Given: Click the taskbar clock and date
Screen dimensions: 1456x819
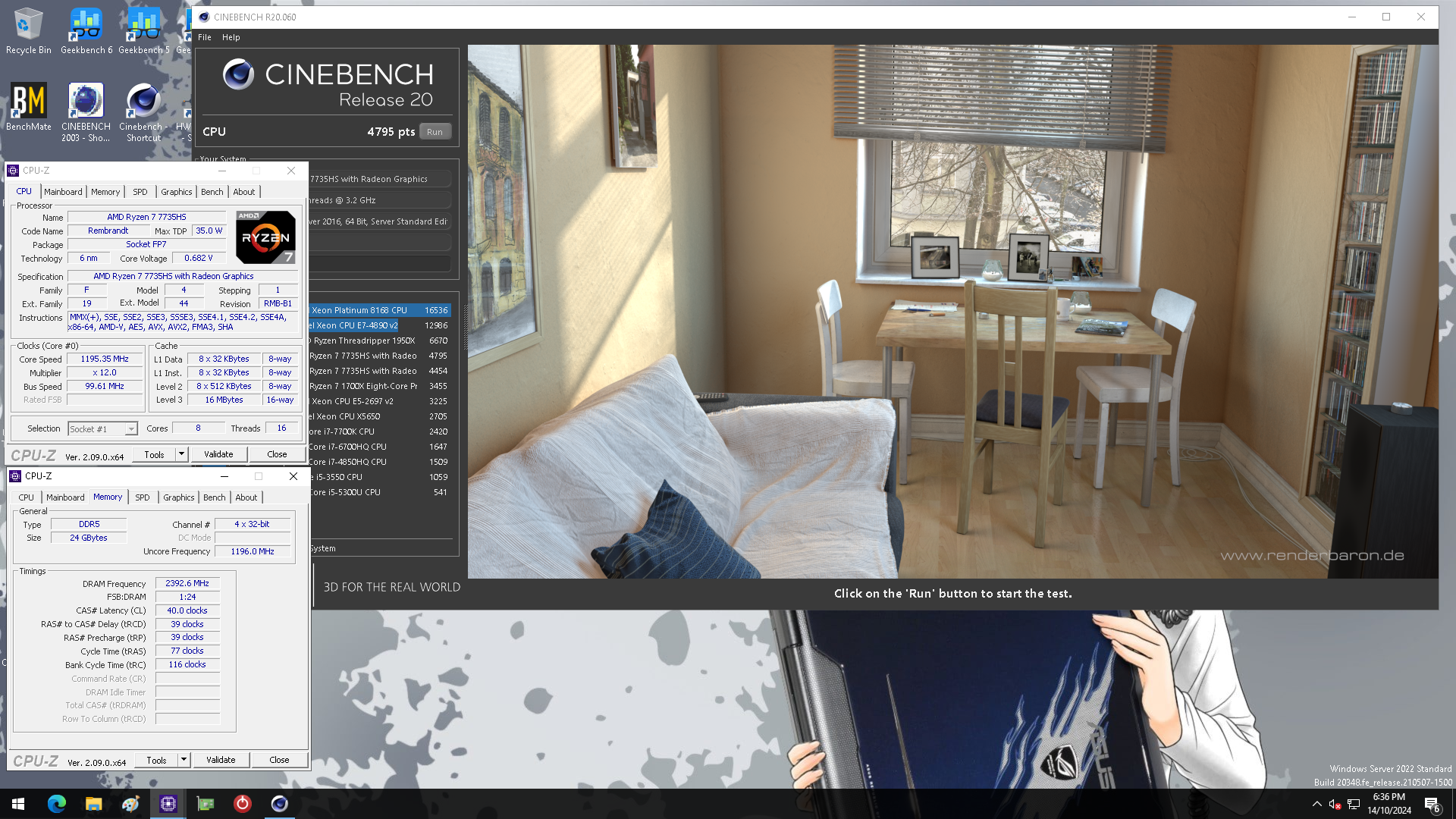Looking at the screenshot, I should pos(1389,804).
